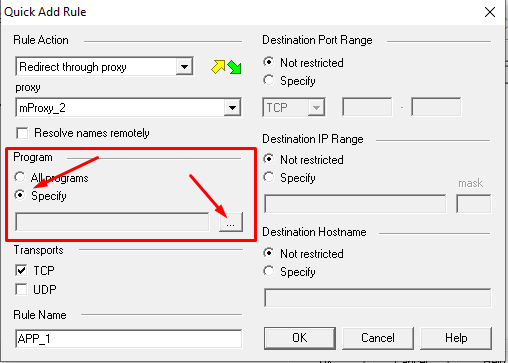Select Specify under Destination Hostname
This screenshot has height=363, width=508.
[269, 271]
